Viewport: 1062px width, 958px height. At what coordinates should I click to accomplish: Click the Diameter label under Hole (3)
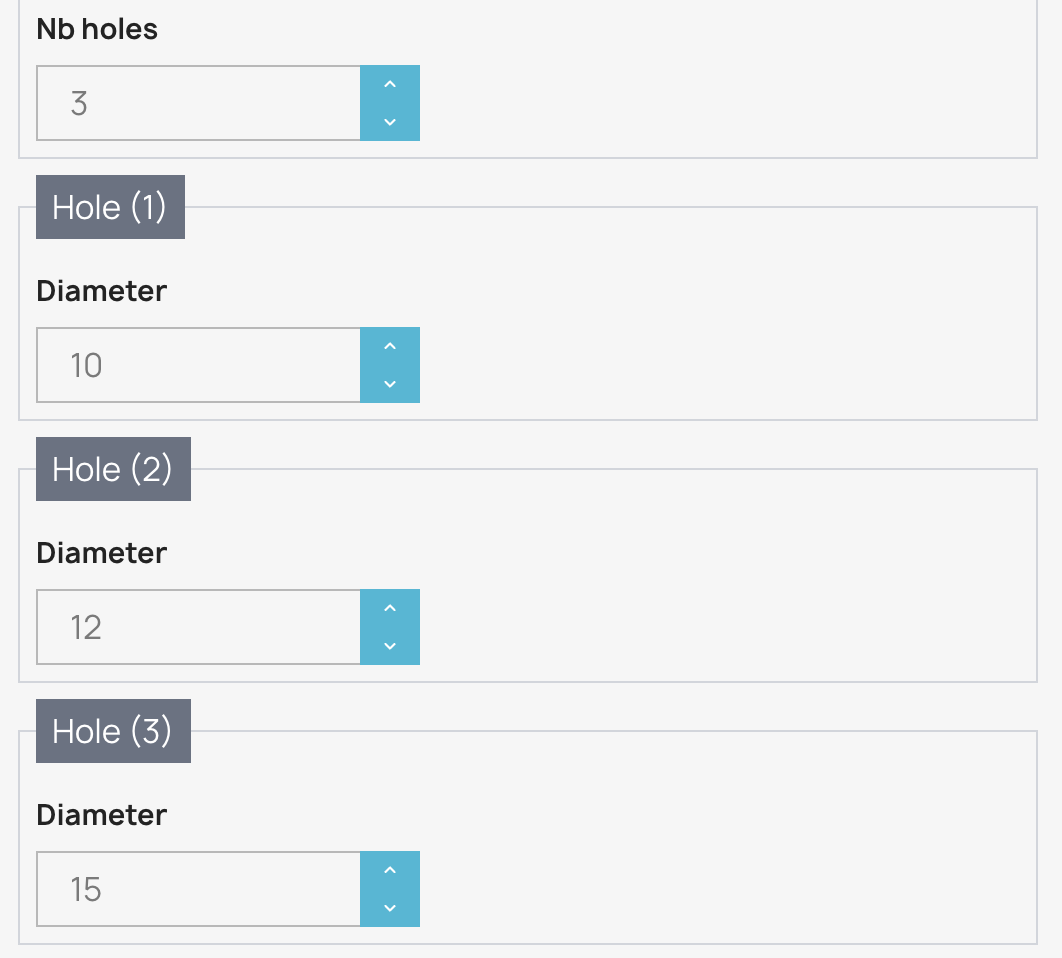pyautogui.click(x=101, y=815)
